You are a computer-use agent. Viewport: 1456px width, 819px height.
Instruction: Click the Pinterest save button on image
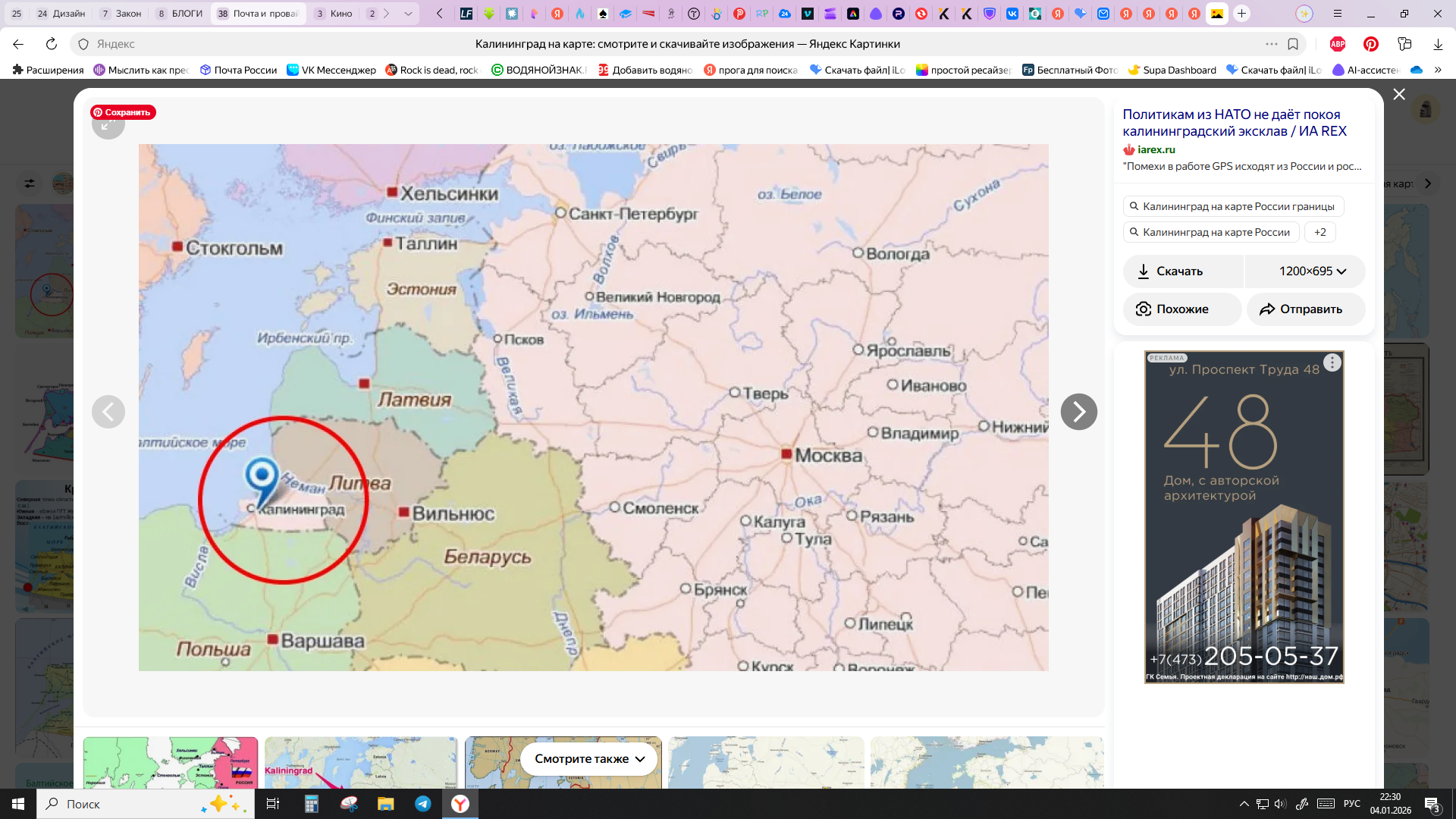[123, 112]
